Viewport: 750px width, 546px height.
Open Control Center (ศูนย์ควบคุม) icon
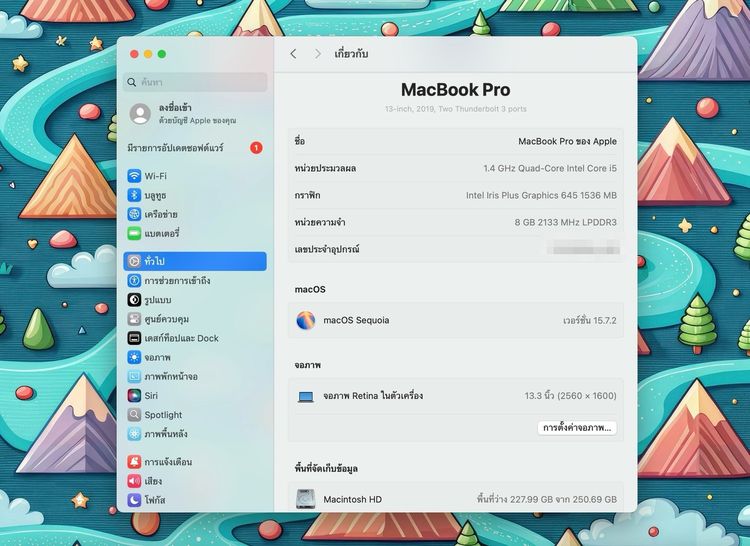point(134,319)
